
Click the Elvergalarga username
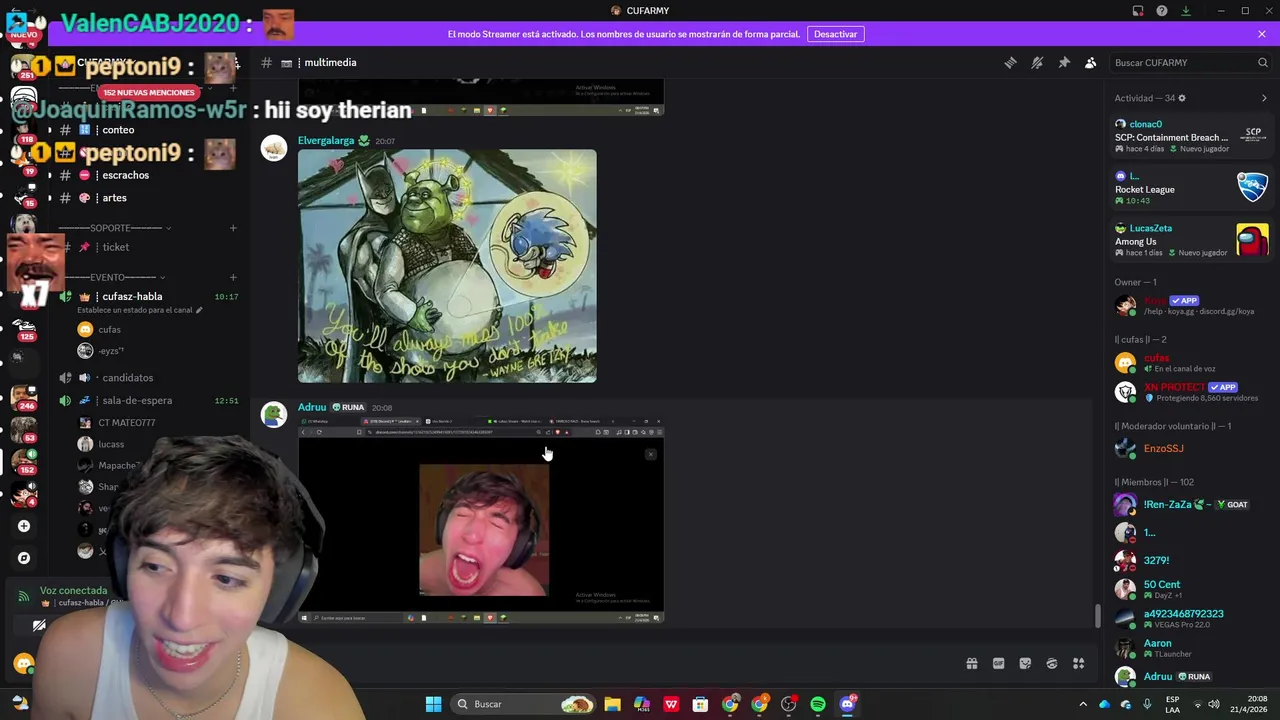(326, 141)
